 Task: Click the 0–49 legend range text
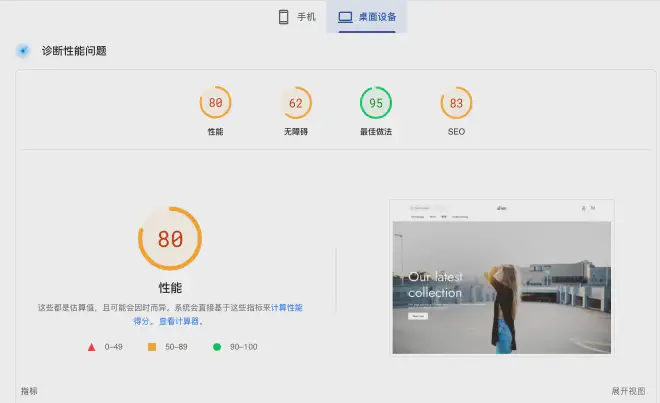pyautogui.click(x=114, y=347)
